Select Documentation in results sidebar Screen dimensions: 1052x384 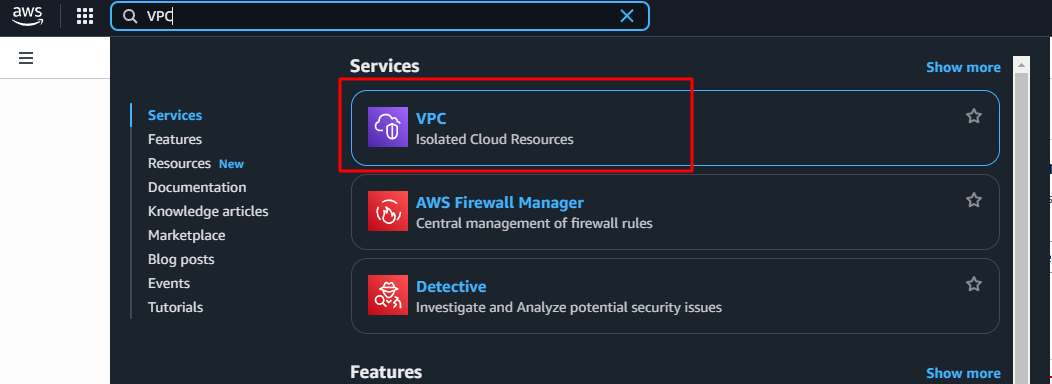coord(197,187)
